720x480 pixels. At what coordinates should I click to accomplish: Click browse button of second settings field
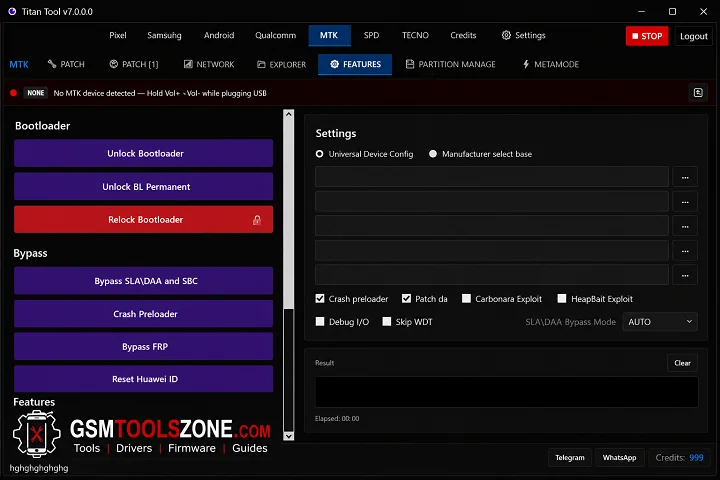[685, 202]
